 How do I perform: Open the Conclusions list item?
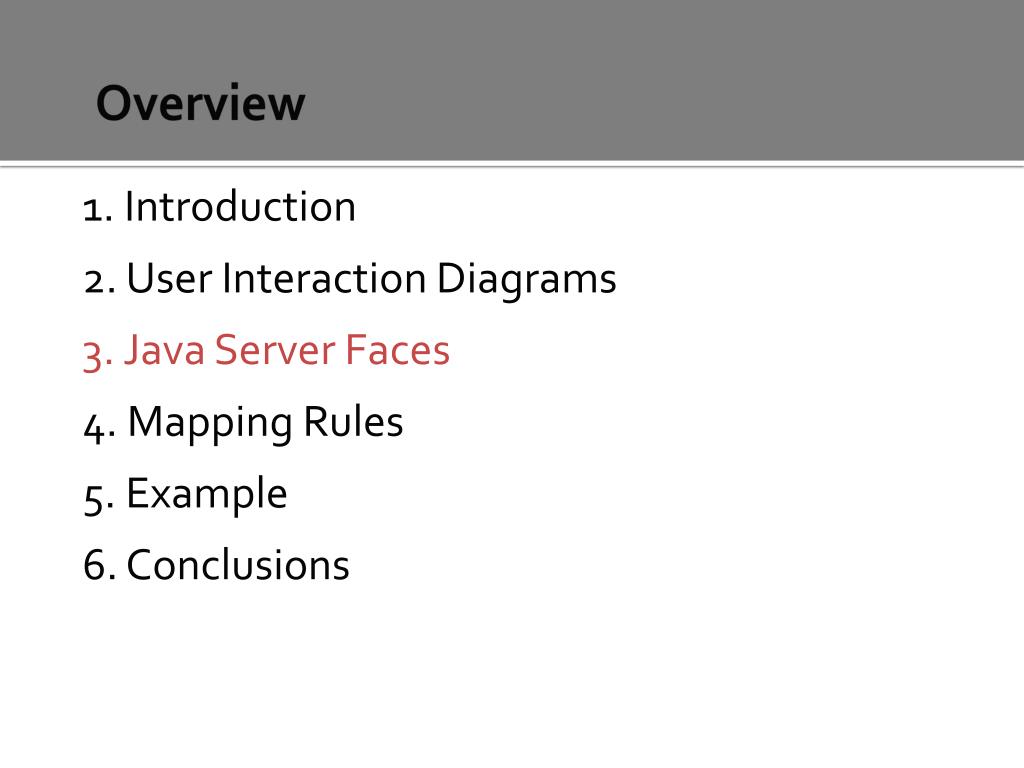click(238, 565)
